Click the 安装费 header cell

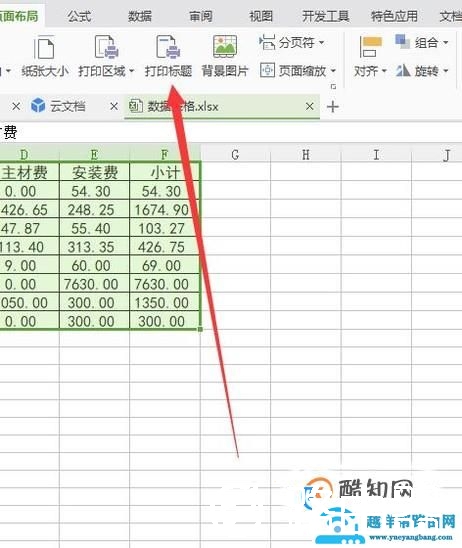95,172
